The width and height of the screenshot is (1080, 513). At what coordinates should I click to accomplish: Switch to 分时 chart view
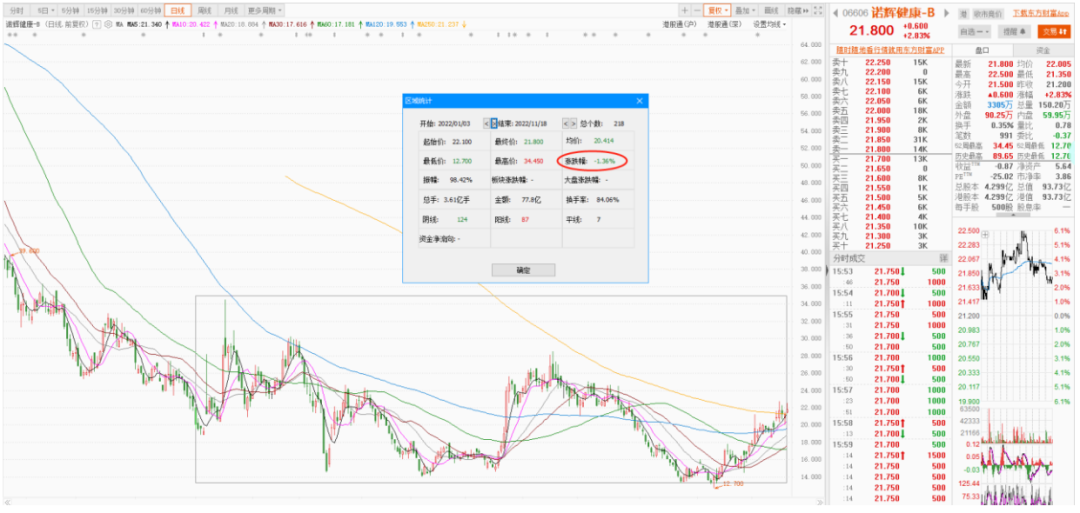[16, 10]
